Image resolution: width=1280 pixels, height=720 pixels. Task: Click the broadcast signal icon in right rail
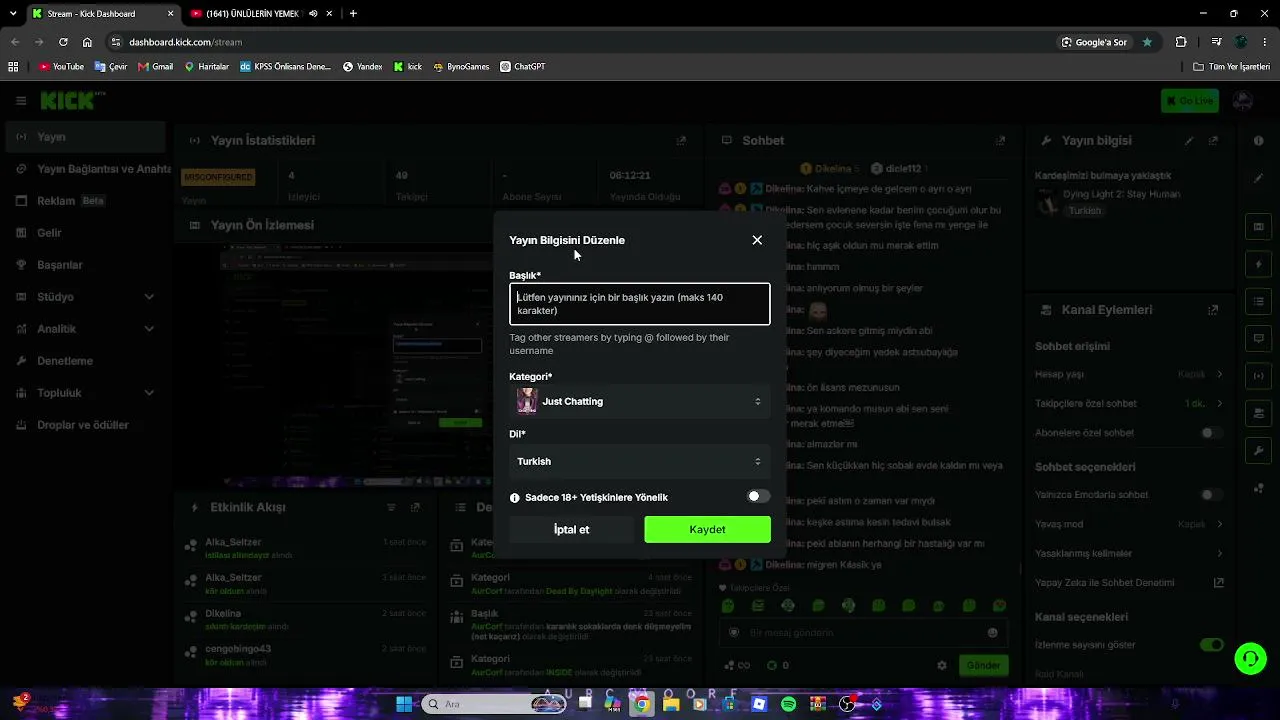(x=1258, y=376)
